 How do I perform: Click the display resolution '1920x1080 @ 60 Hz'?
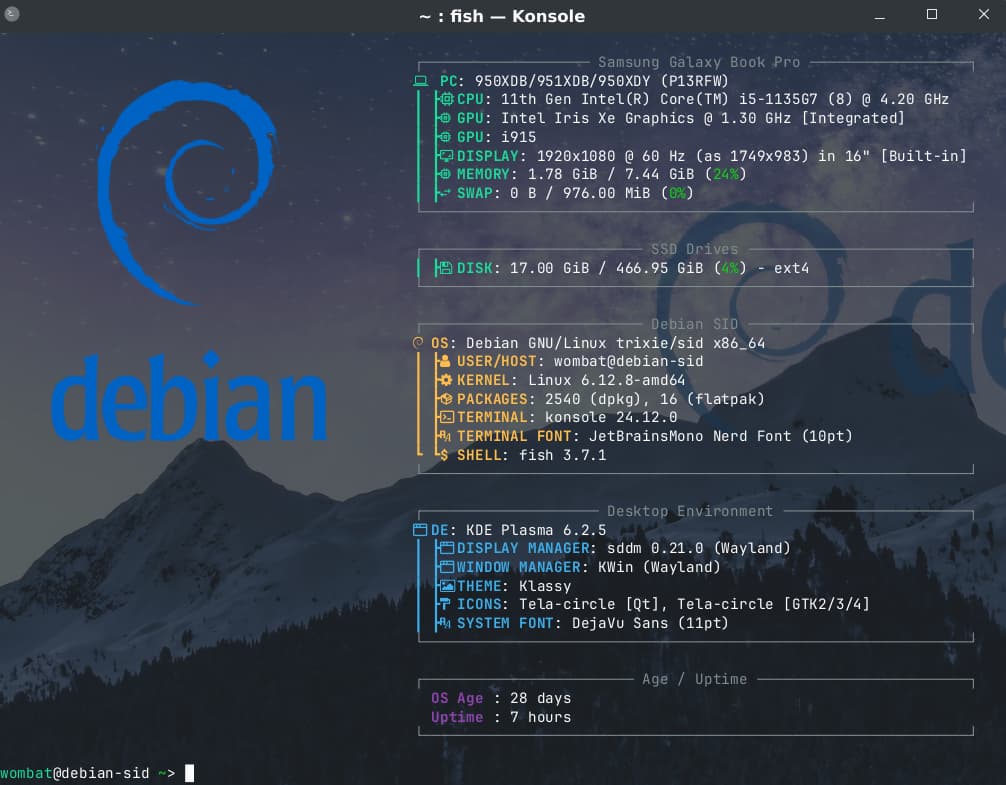pos(610,156)
